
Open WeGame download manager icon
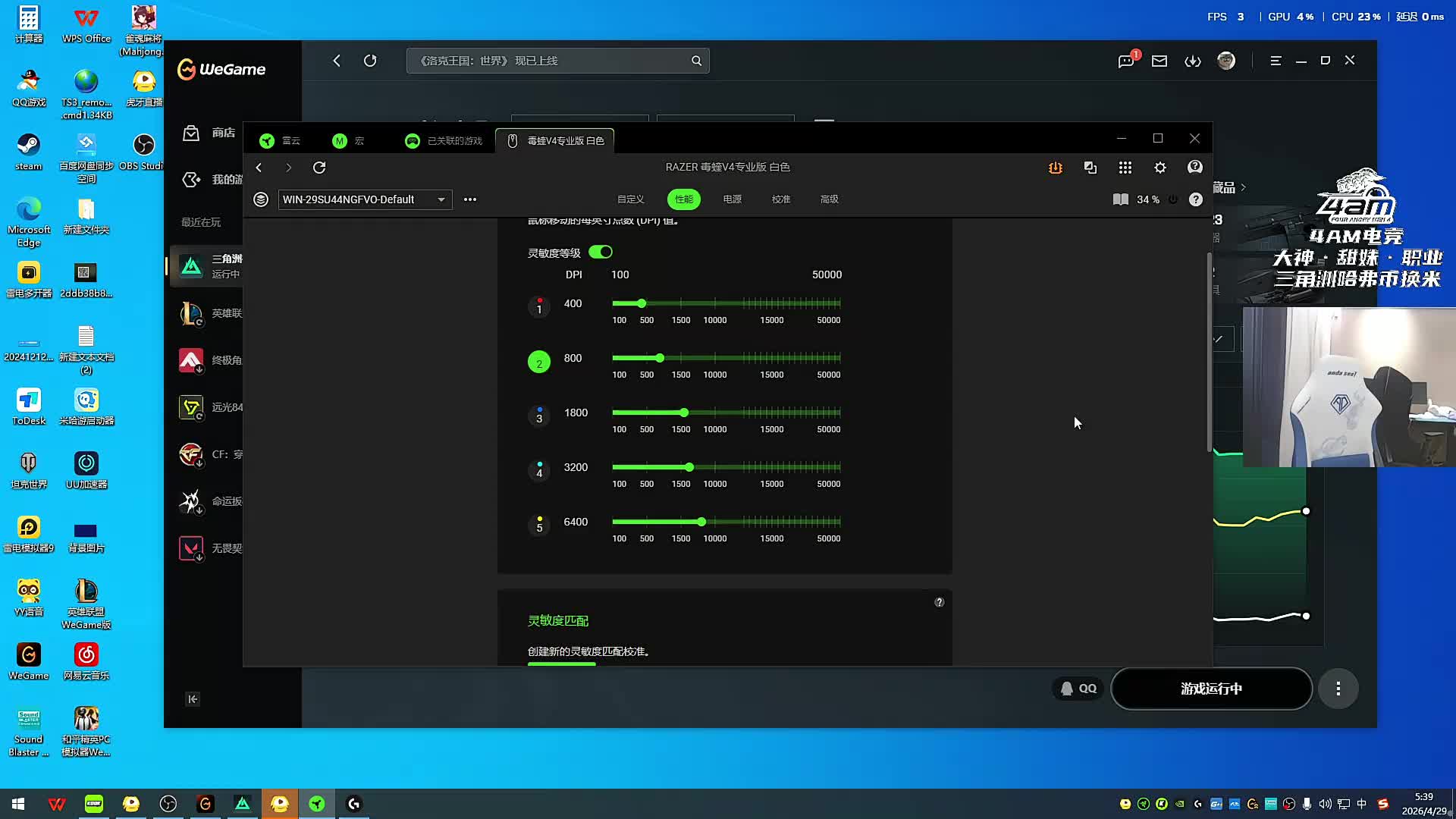tap(1193, 61)
